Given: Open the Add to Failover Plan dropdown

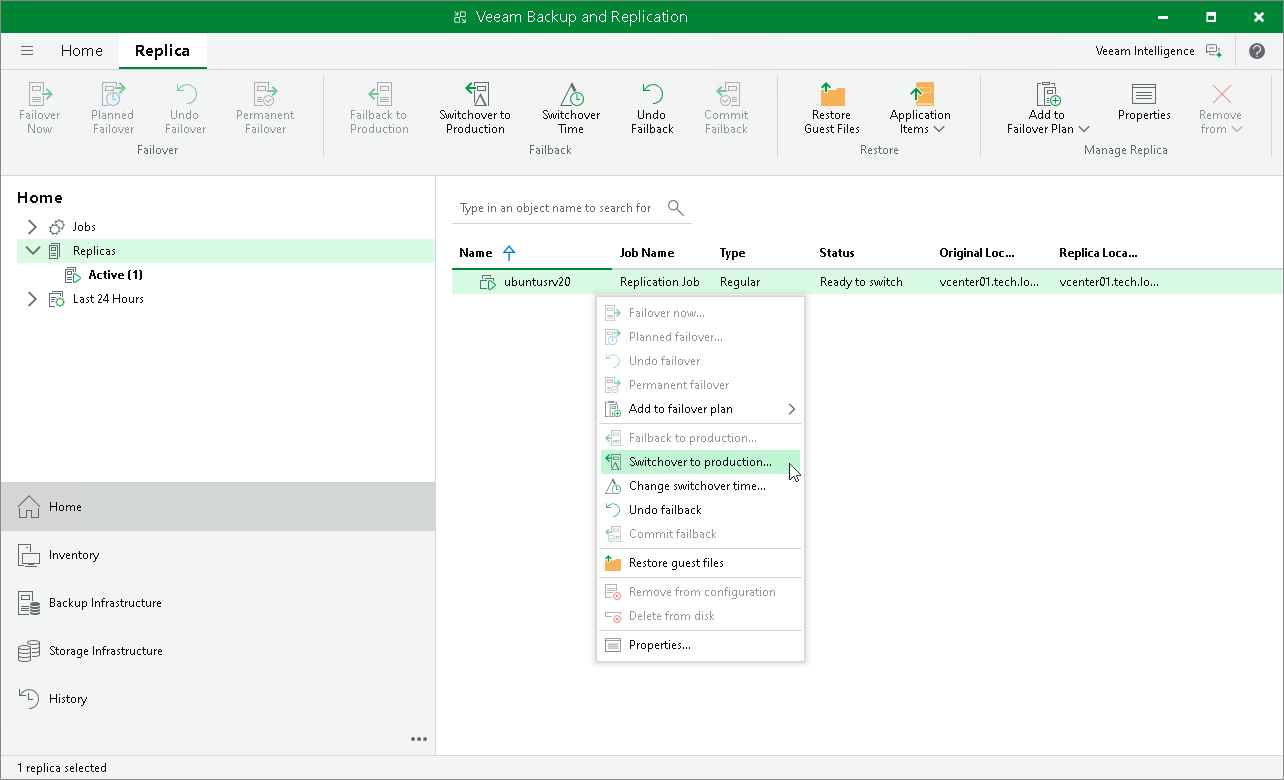Looking at the screenshot, I should pyautogui.click(x=1047, y=108).
